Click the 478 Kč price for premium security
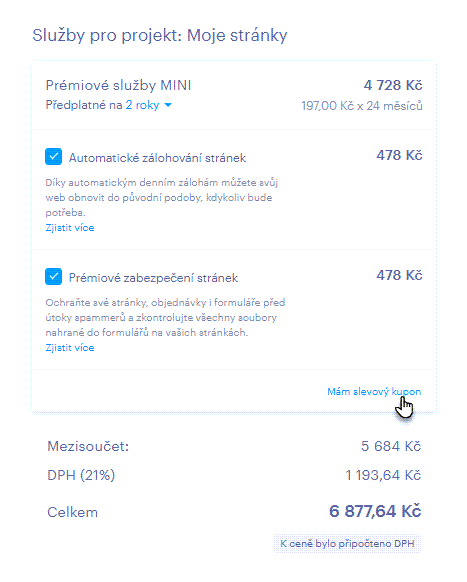This screenshot has width=467, height=582. [x=399, y=275]
